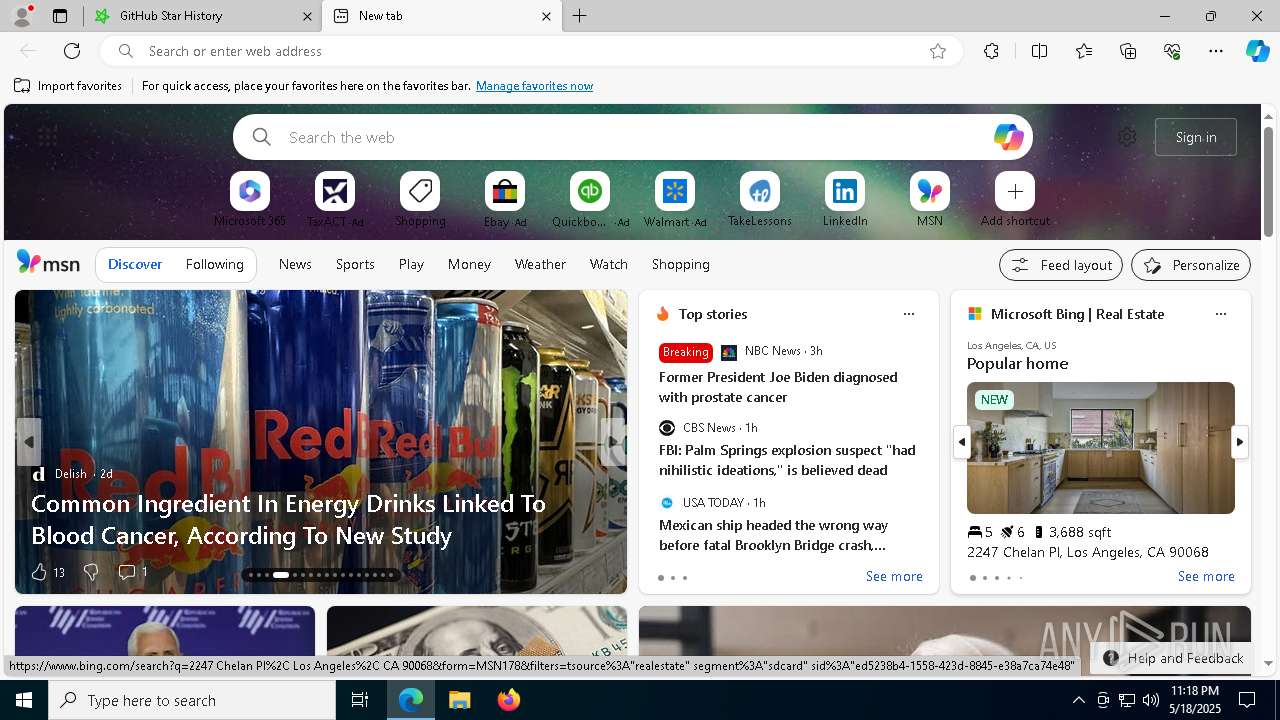Screen dimensions: 1280x720
Task: Toggle Split screen in Edge toolbar
Action: click(1039, 51)
